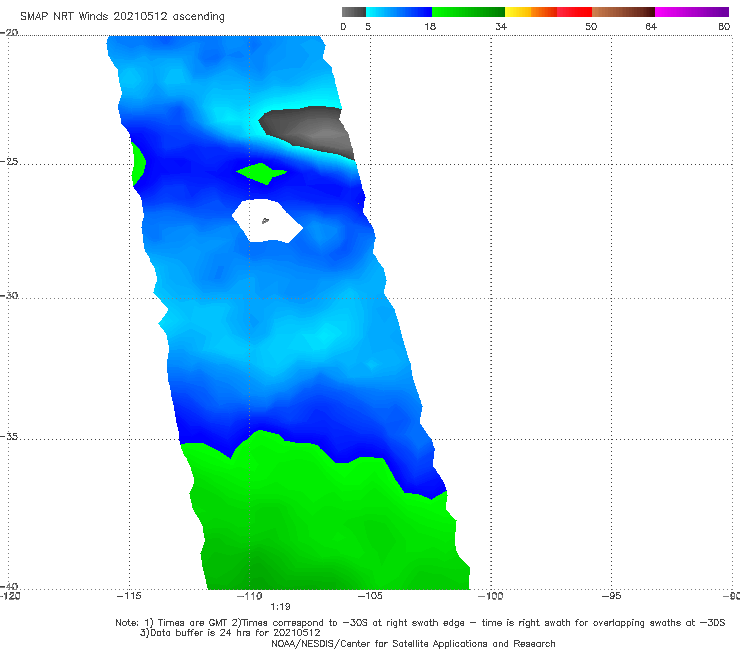Click the green segment of the color bar
740x650 pixels.
[x=468, y=12]
